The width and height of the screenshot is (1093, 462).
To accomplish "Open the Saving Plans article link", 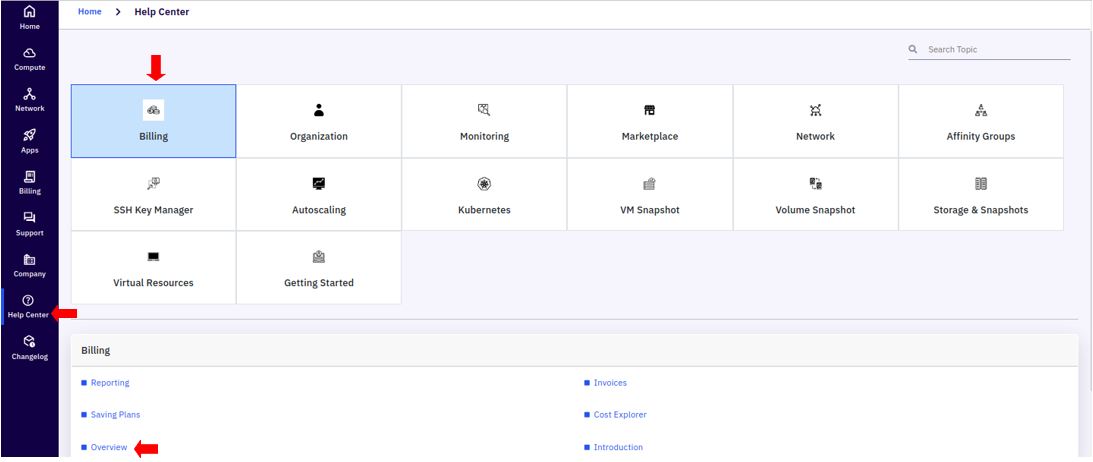I will pyautogui.click(x=115, y=415).
